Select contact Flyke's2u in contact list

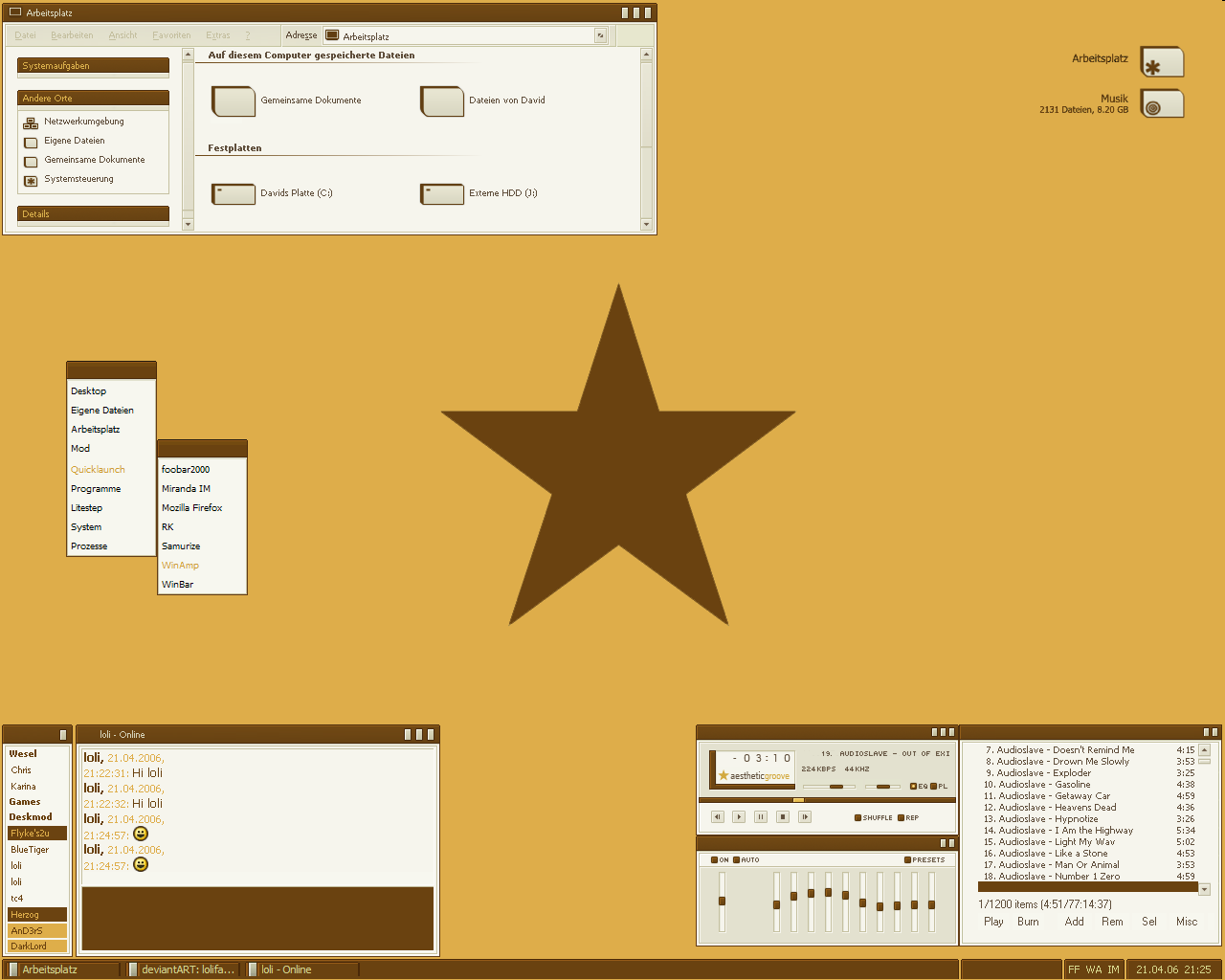pyautogui.click(x=37, y=834)
